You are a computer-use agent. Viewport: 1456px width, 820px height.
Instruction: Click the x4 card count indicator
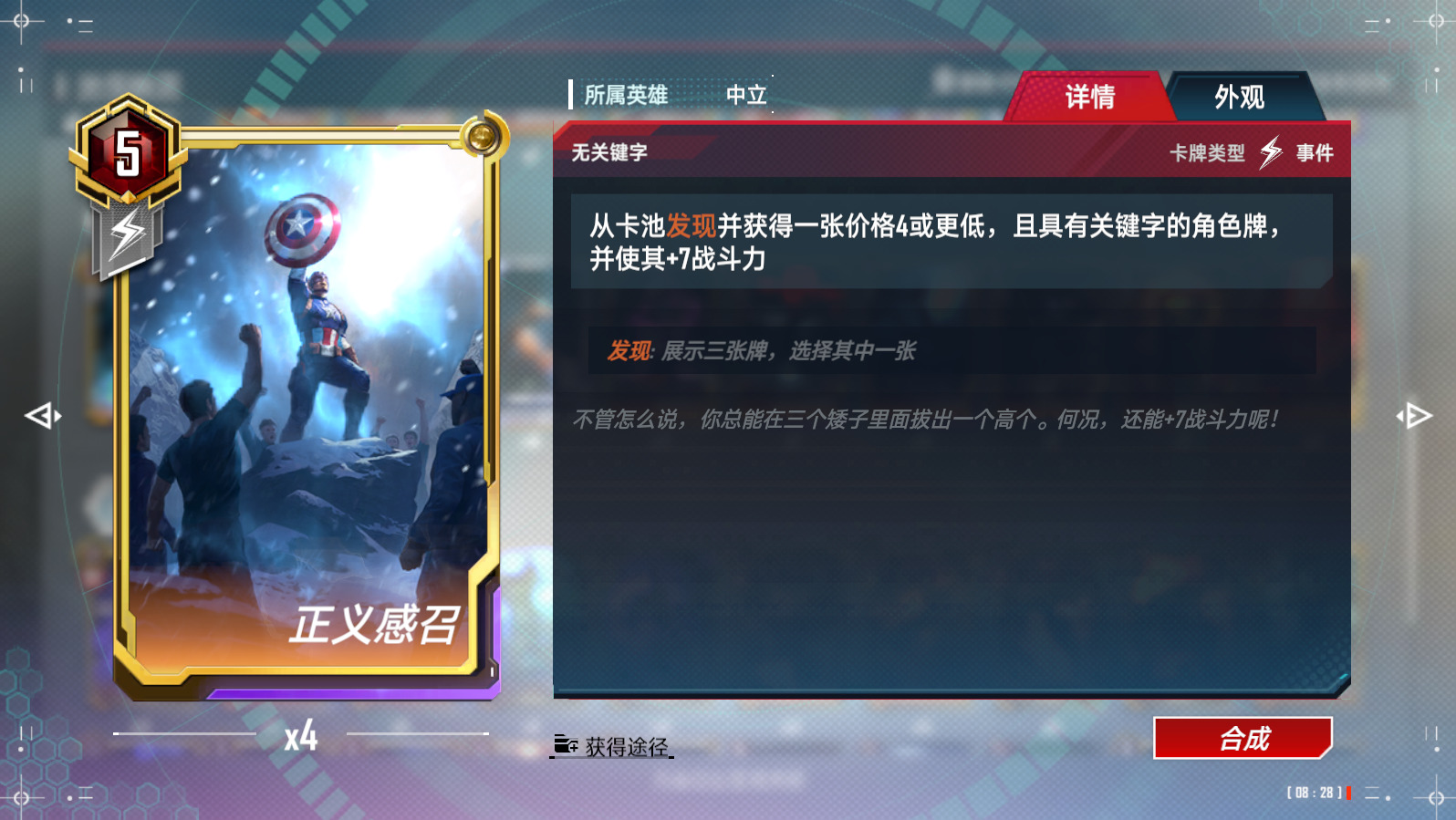tap(301, 735)
